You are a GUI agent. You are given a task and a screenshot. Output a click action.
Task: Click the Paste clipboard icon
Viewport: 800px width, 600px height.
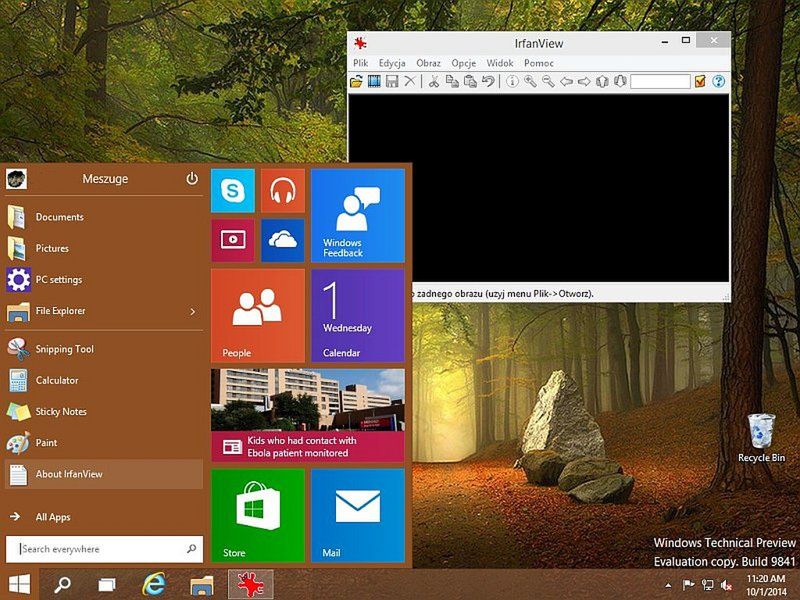(x=470, y=81)
